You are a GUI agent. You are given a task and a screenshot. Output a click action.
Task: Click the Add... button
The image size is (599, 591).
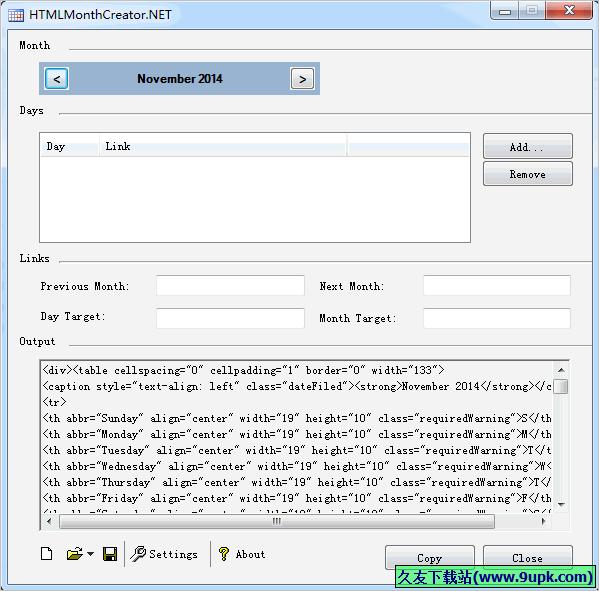528,146
